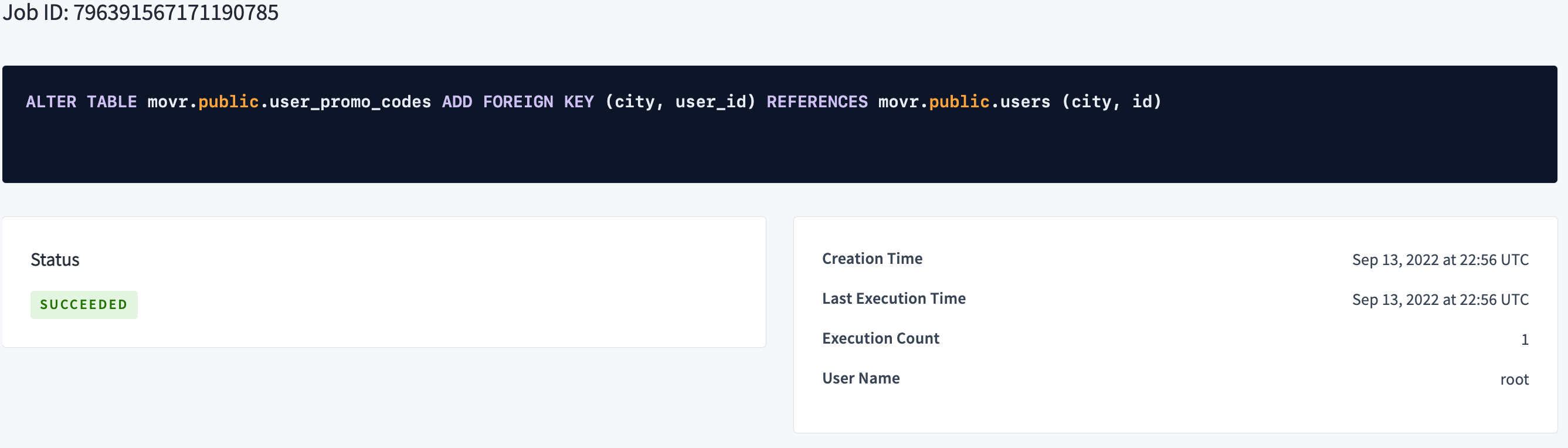The width and height of the screenshot is (1568, 448).
Task: Click the Creation Time timestamp value
Action: pos(1440,260)
